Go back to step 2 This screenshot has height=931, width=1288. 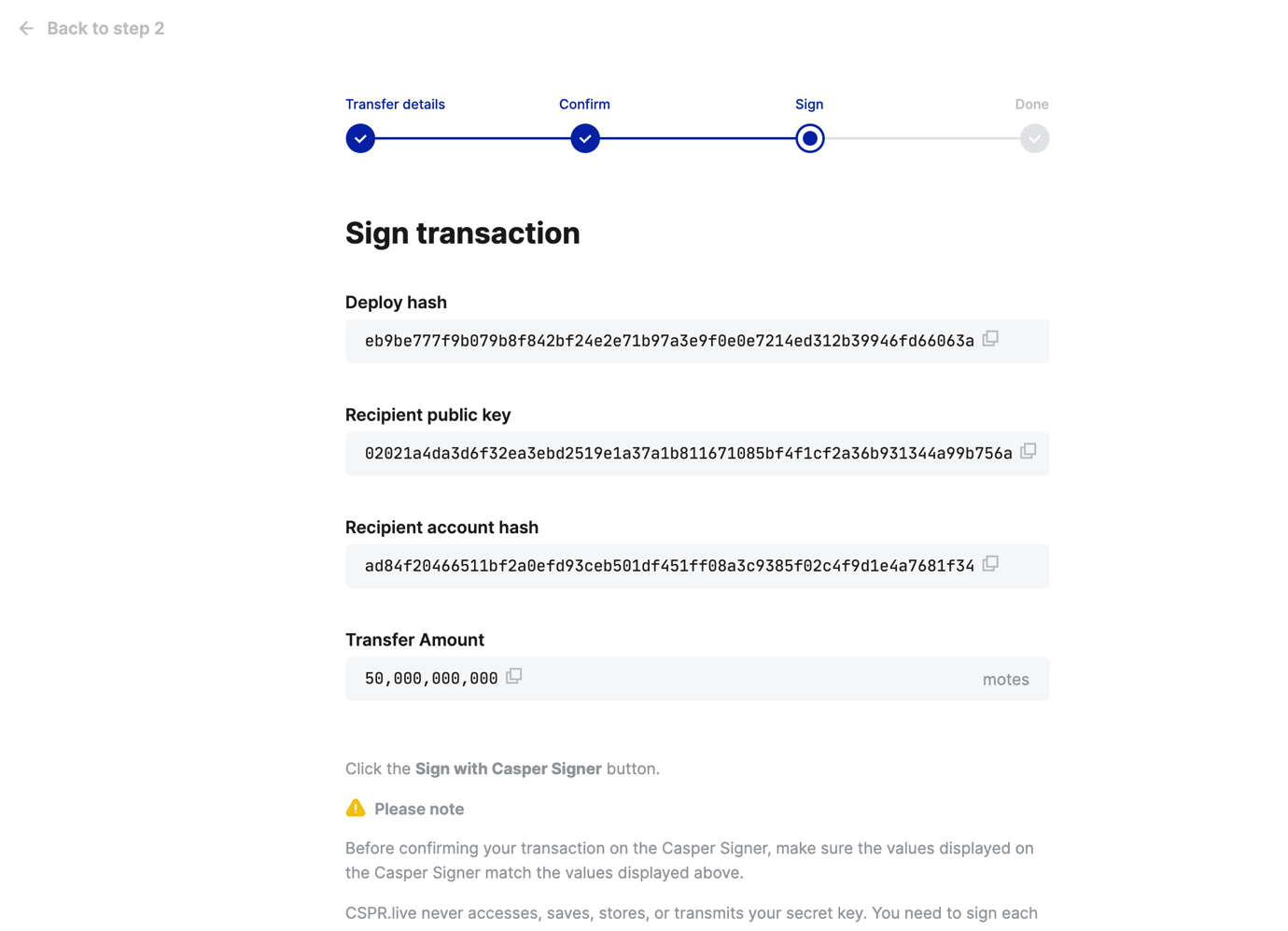105,29
